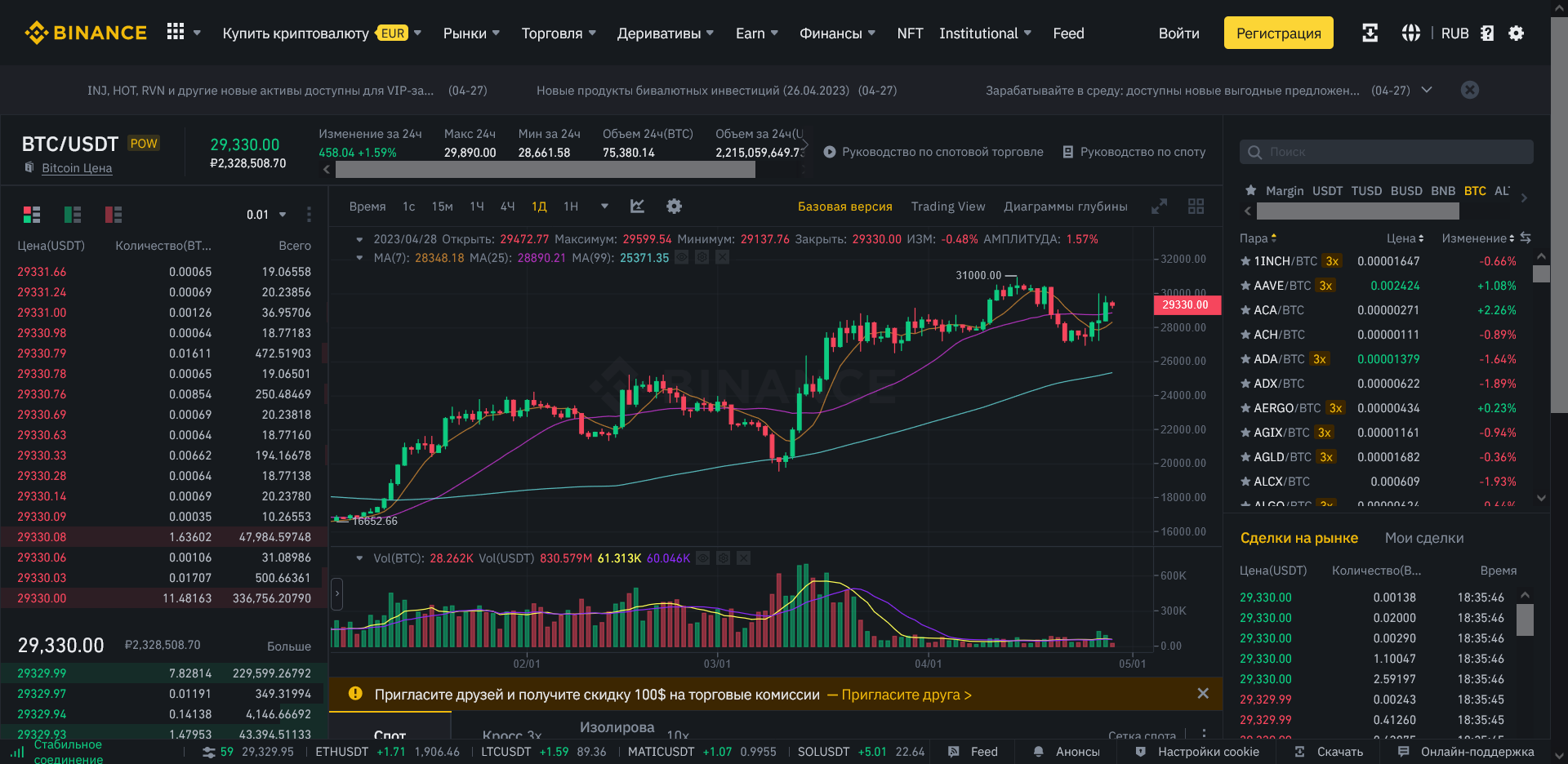The width and height of the screenshot is (1568, 764).
Task: Click the Регистрация button
Action: (x=1278, y=33)
